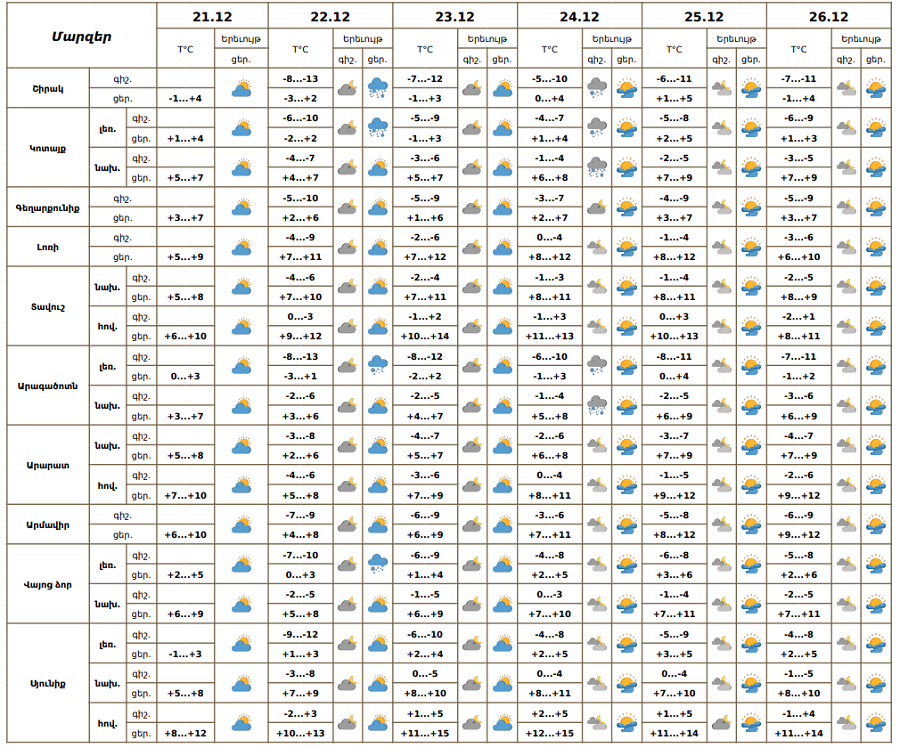The width and height of the screenshot is (900, 748).
Task: Click Լոռի 23.12 daytime partly cloudy icon
Action: pos(502,247)
